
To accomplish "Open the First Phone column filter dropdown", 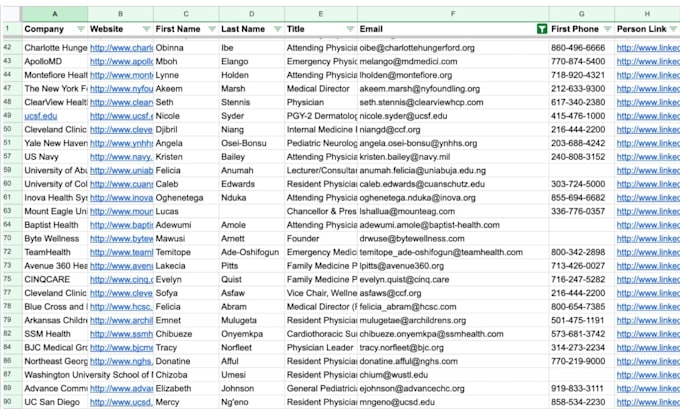I will (x=608, y=29).
